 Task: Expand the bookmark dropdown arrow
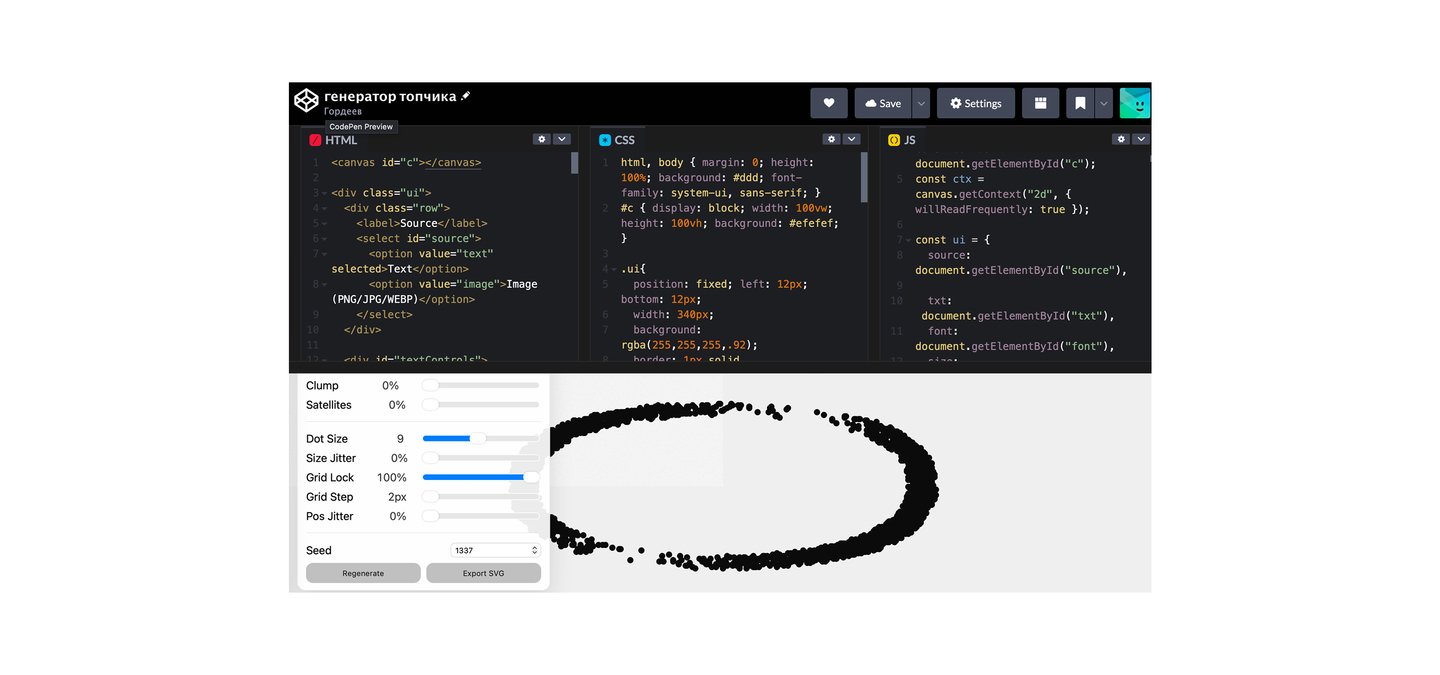(1104, 103)
